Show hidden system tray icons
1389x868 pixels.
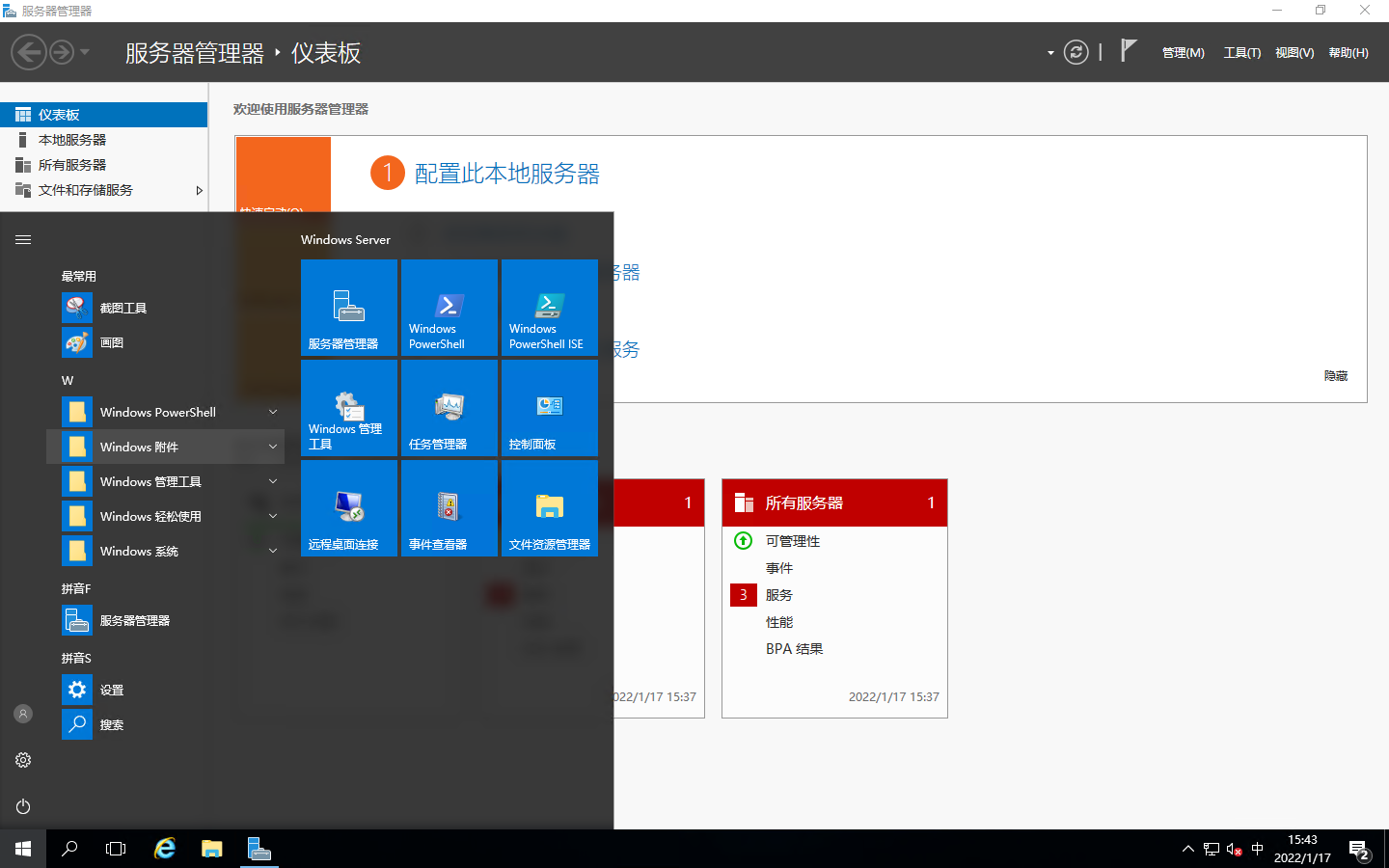[x=1187, y=850]
